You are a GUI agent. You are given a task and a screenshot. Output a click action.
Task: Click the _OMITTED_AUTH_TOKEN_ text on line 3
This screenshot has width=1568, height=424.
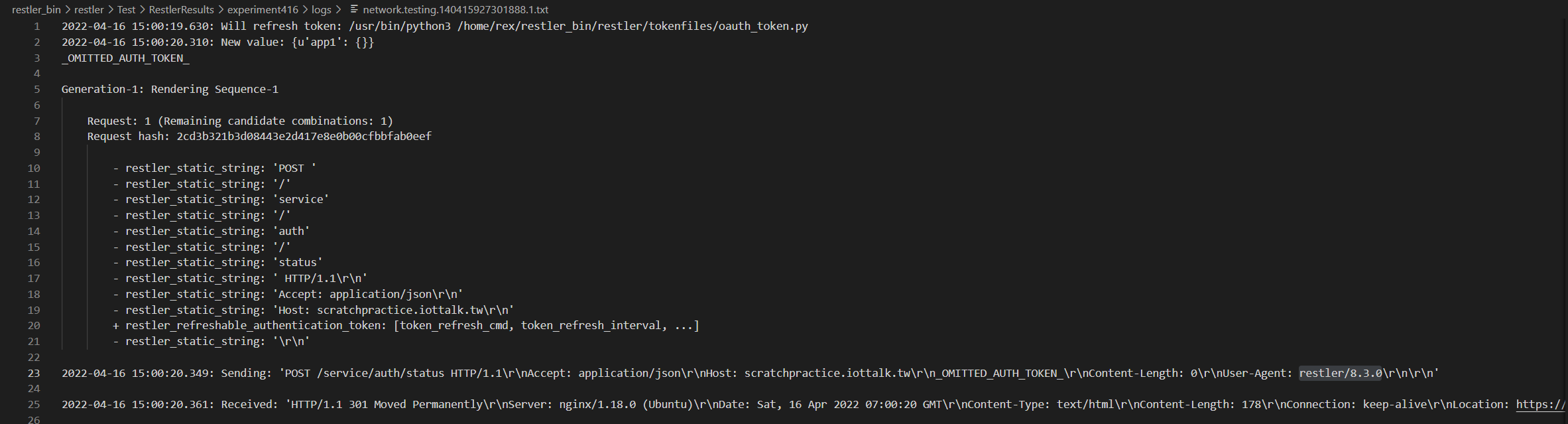coord(123,58)
